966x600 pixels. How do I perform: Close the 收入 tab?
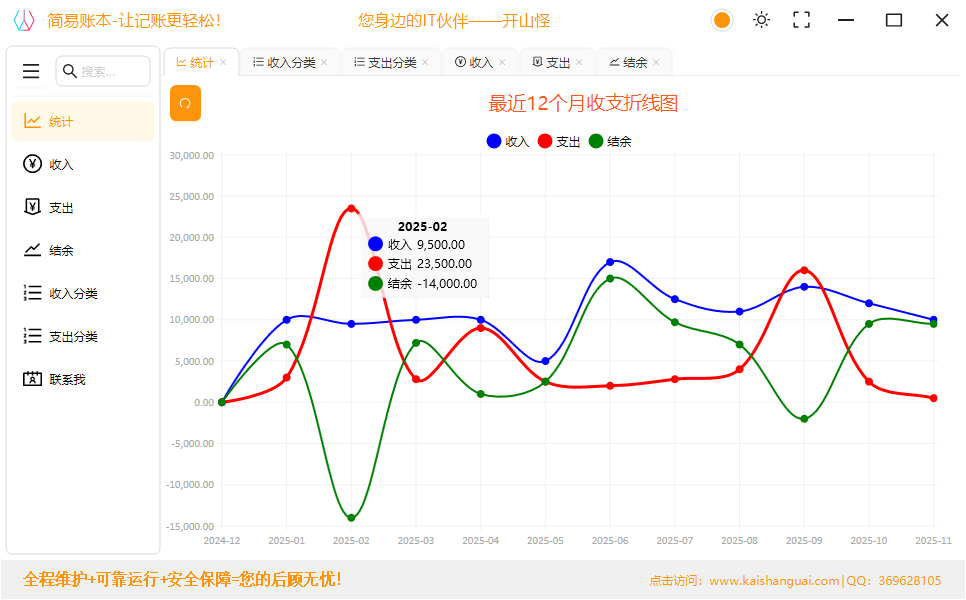(x=502, y=62)
